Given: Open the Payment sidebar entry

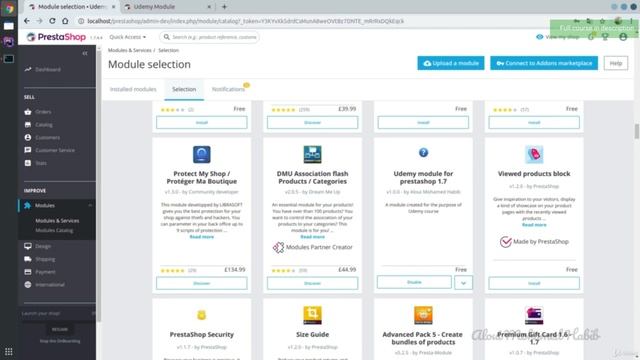Looking at the screenshot, I should pos(45,272).
